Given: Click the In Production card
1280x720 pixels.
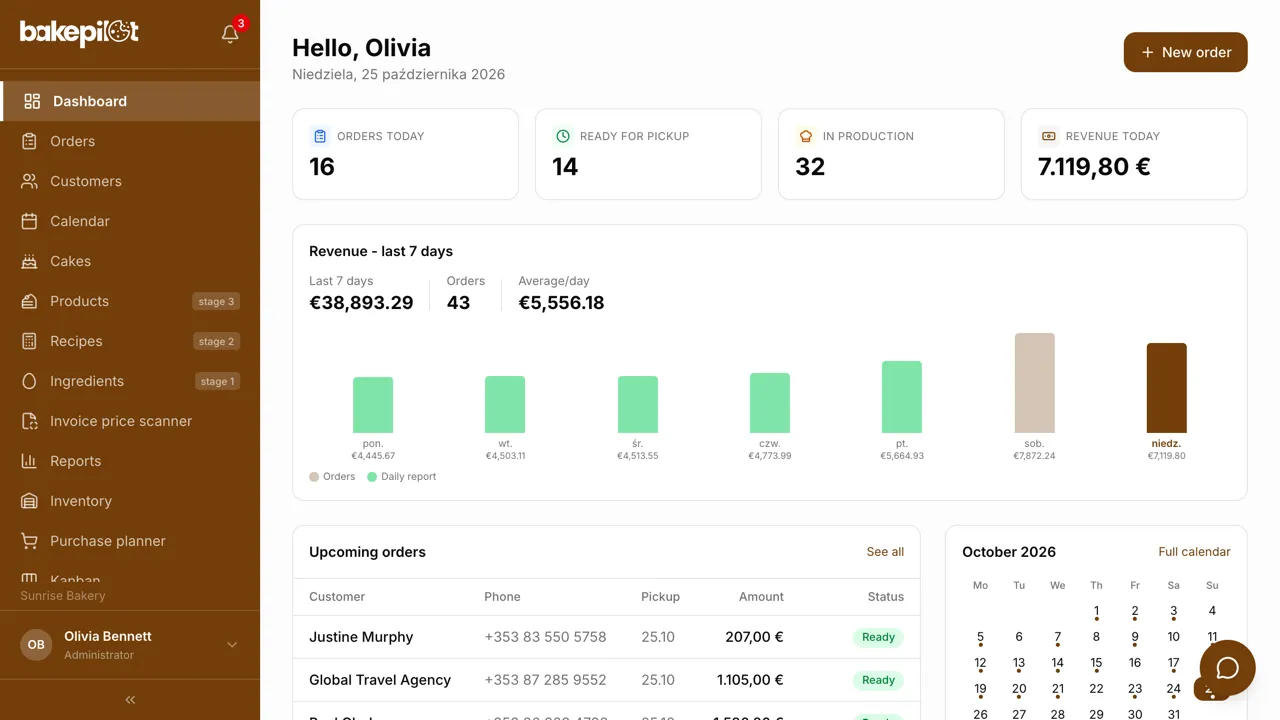Looking at the screenshot, I should click(891, 154).
